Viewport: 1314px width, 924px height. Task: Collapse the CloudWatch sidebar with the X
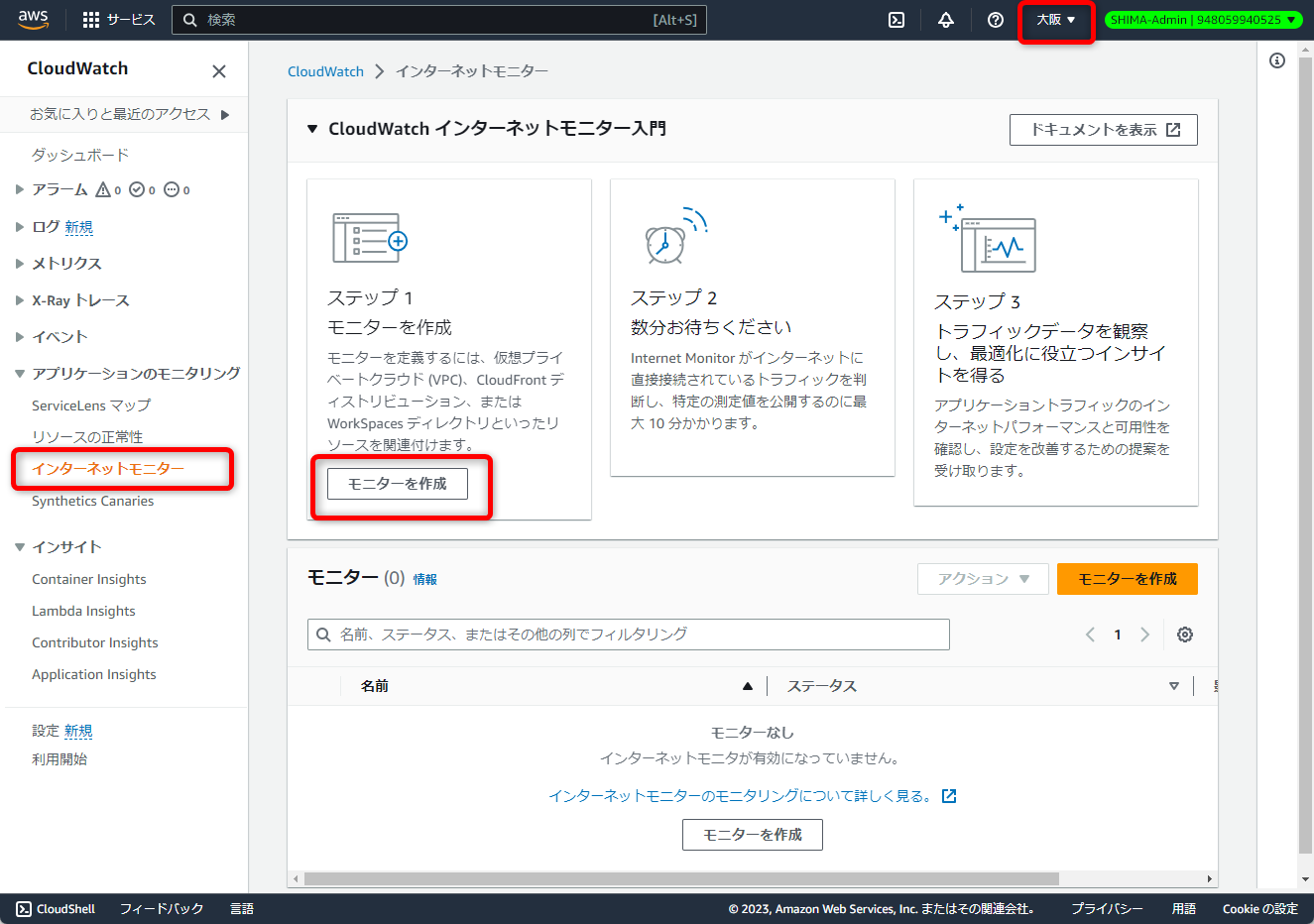[218, 71]
